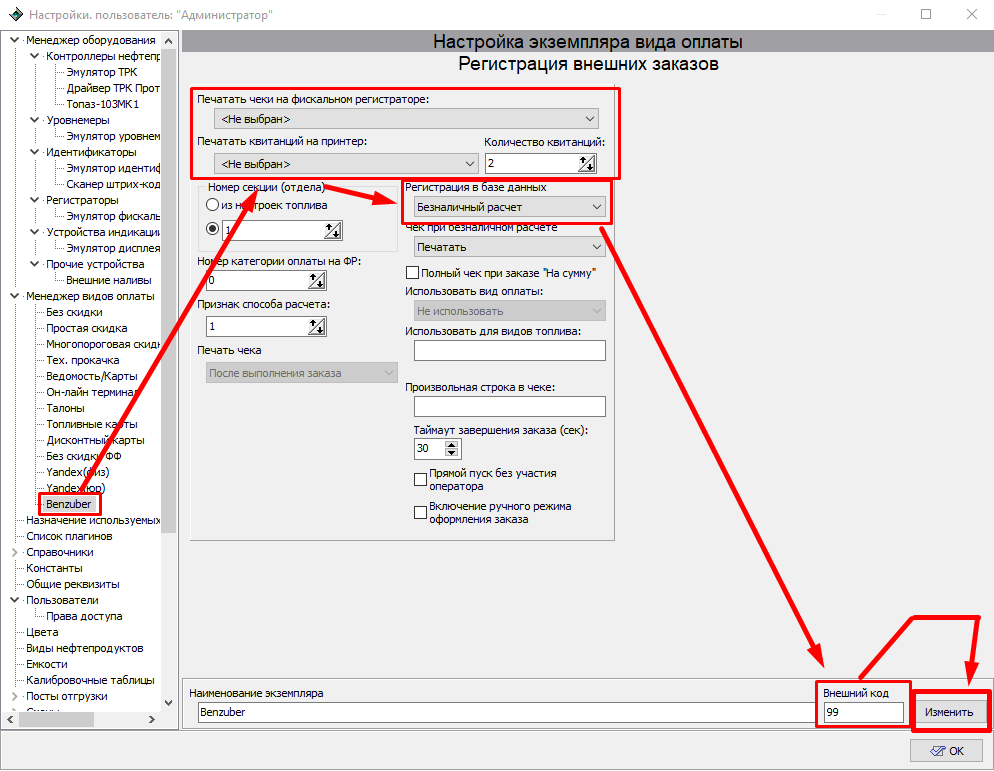Screen dimensions: 994x771
Task: Open 'Константы' tree item
Action: pos(54,568)
